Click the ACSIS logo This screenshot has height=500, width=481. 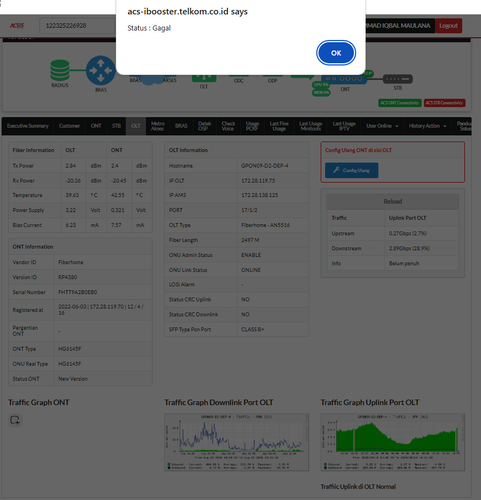tap(17, 26)
